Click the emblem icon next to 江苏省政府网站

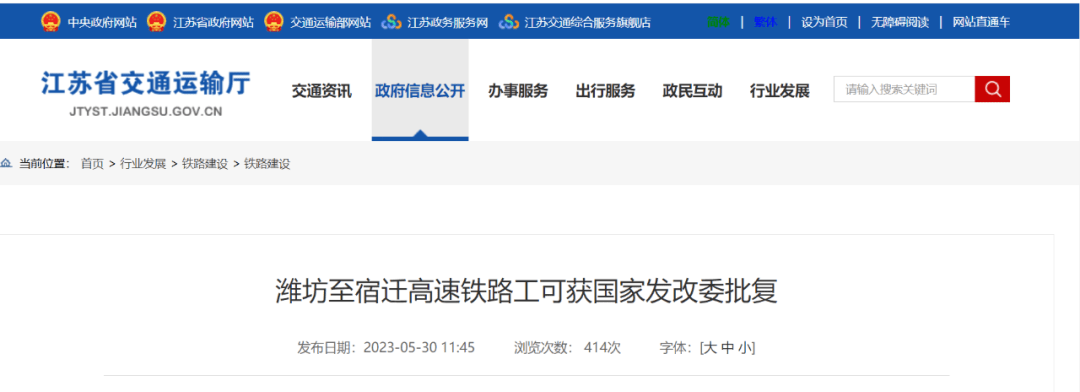point(156,22)
